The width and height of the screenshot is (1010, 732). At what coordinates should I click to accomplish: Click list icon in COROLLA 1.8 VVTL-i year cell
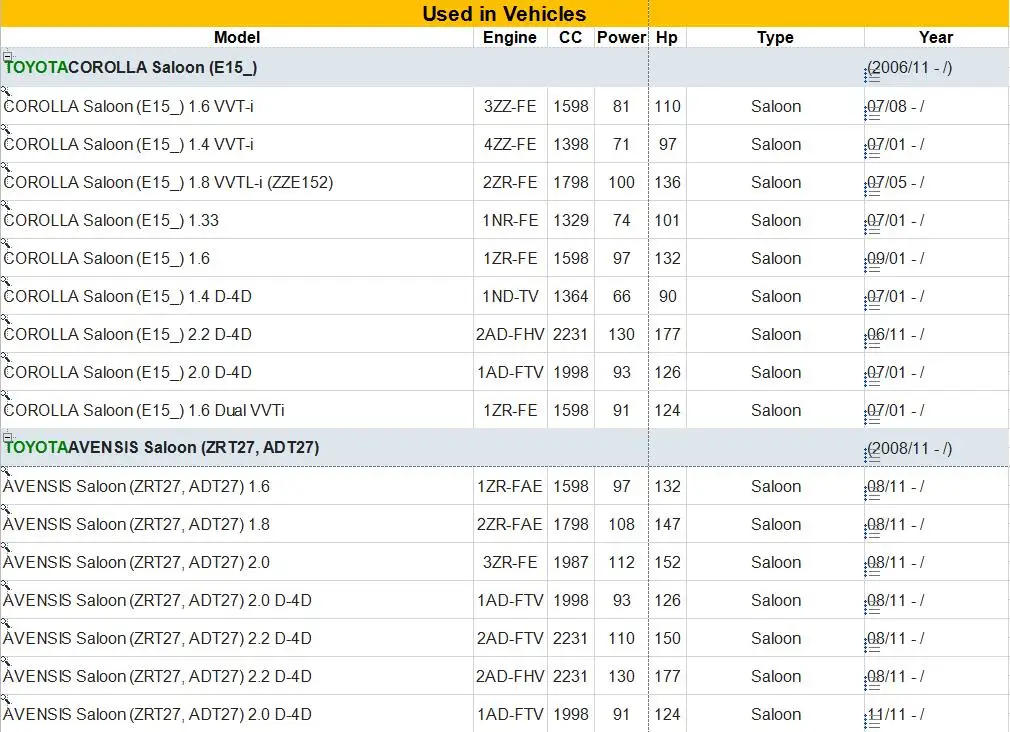pyautogui.click(x=872, y=191)
